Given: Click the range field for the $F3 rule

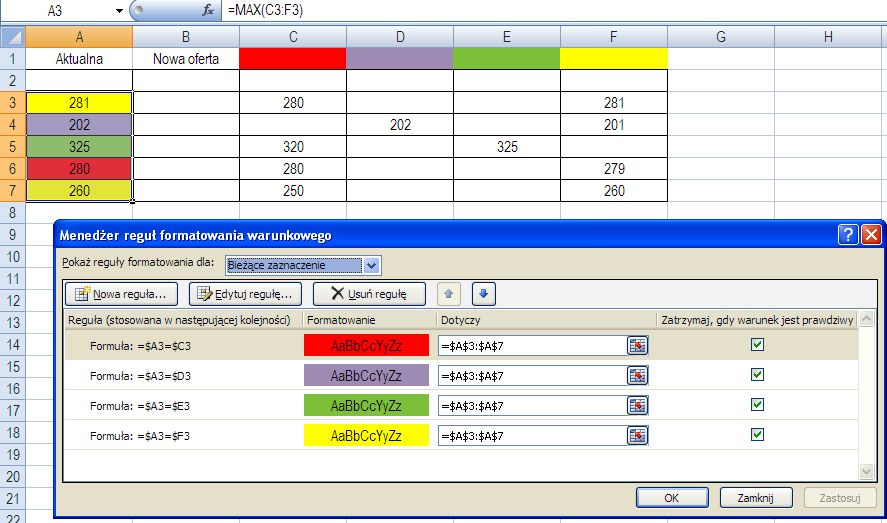Looking at the screenshot, I should coord(532,435).
